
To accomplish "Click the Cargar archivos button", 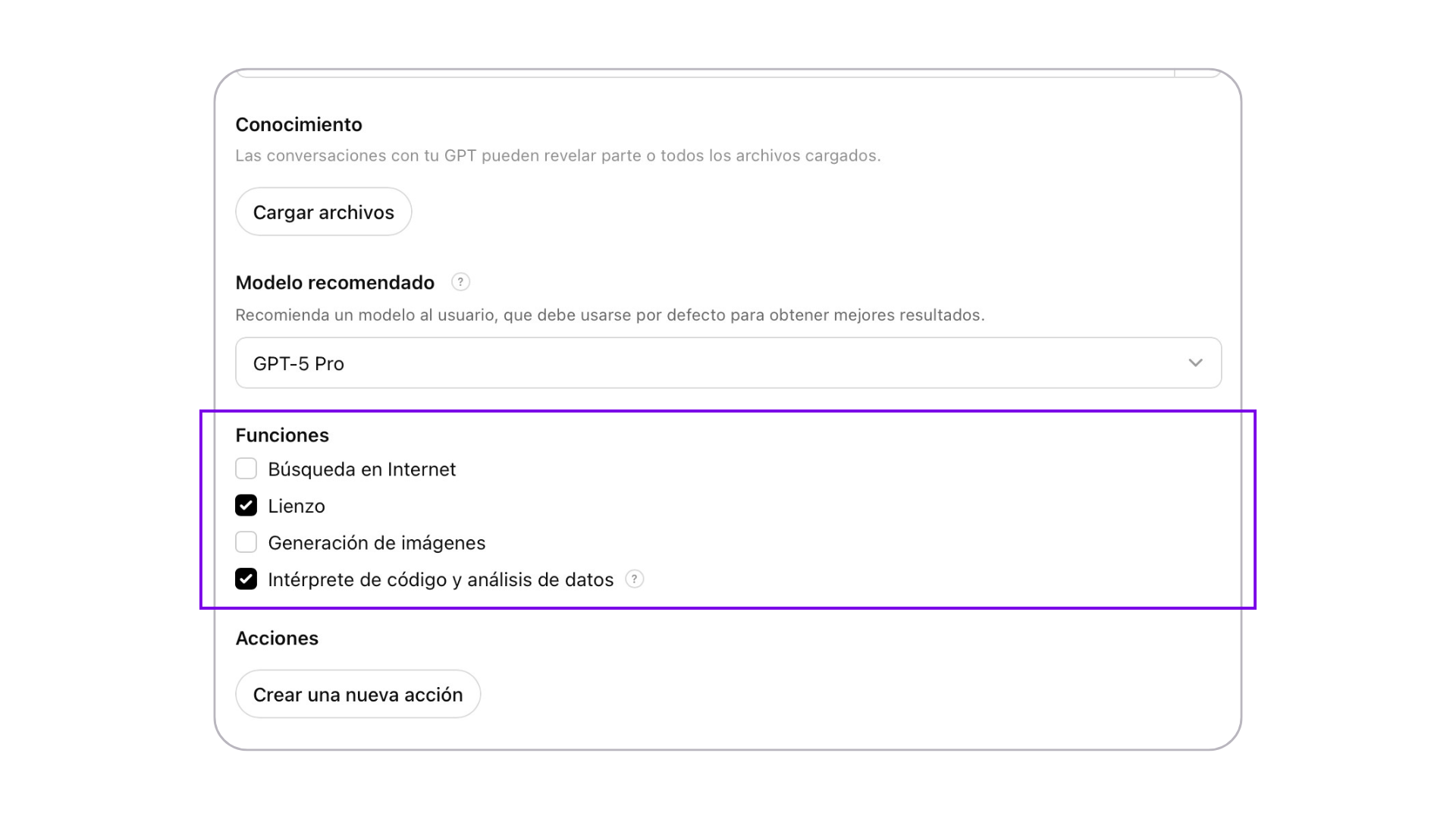I will pos(323,212).
